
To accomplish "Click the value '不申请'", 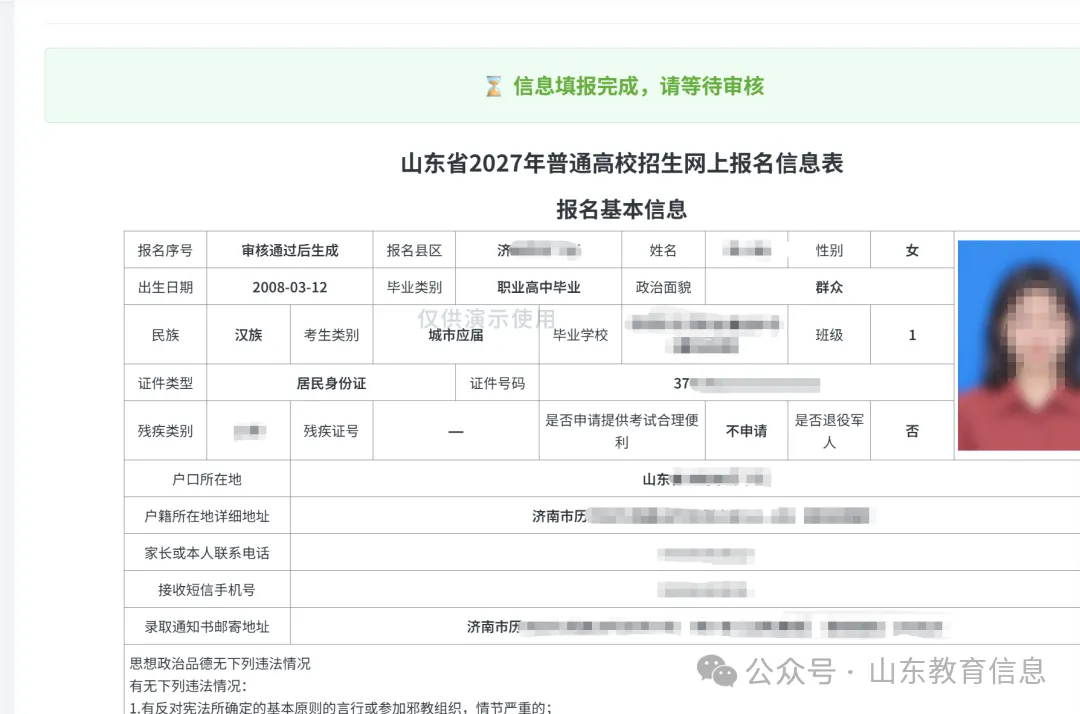I will (x=747, y=431).
